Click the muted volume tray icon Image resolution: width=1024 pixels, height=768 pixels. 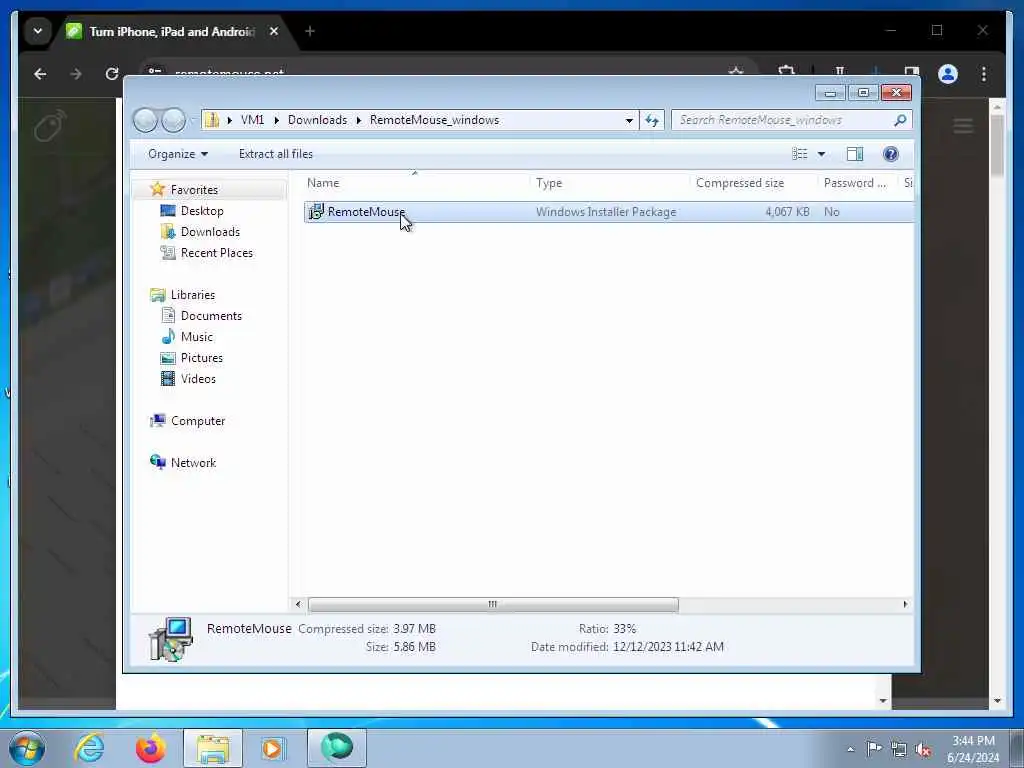tap(923, 750)
